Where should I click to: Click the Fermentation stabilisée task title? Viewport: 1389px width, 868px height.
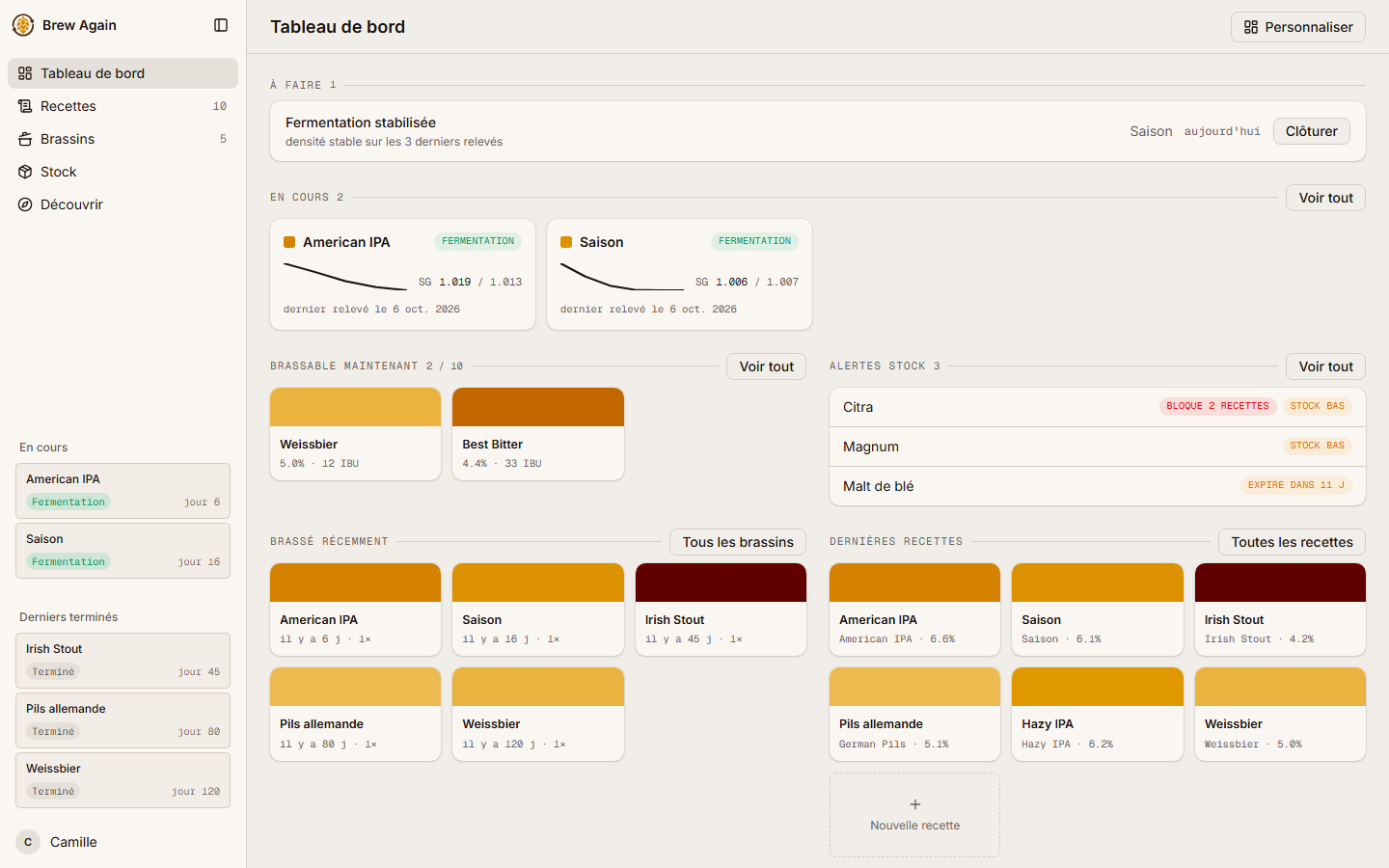tap(361, 122)
